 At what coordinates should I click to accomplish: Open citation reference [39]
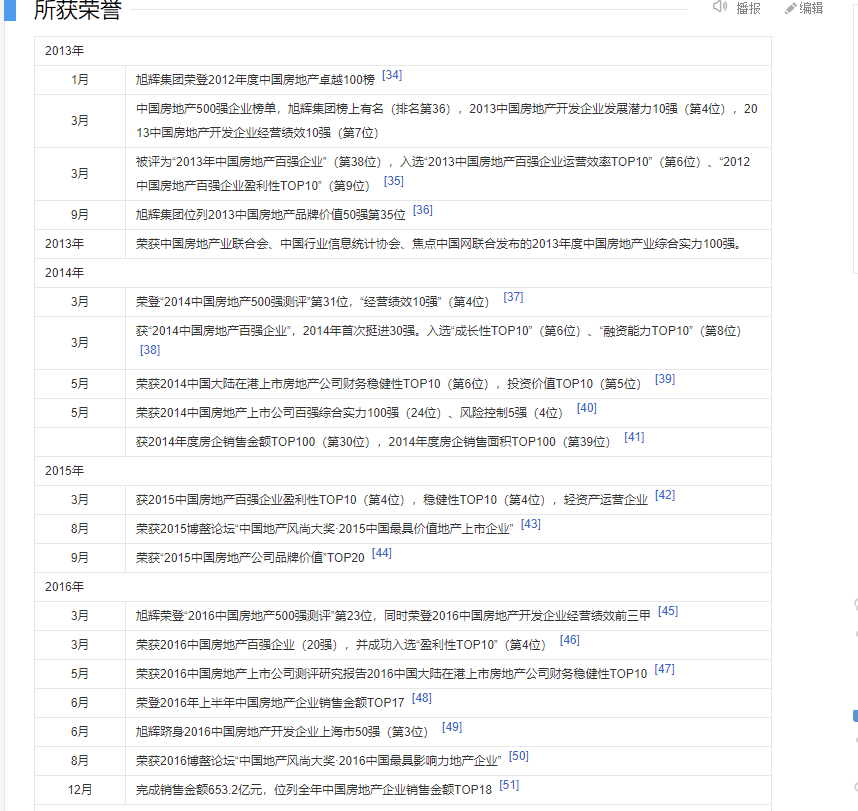click(665, 379)
